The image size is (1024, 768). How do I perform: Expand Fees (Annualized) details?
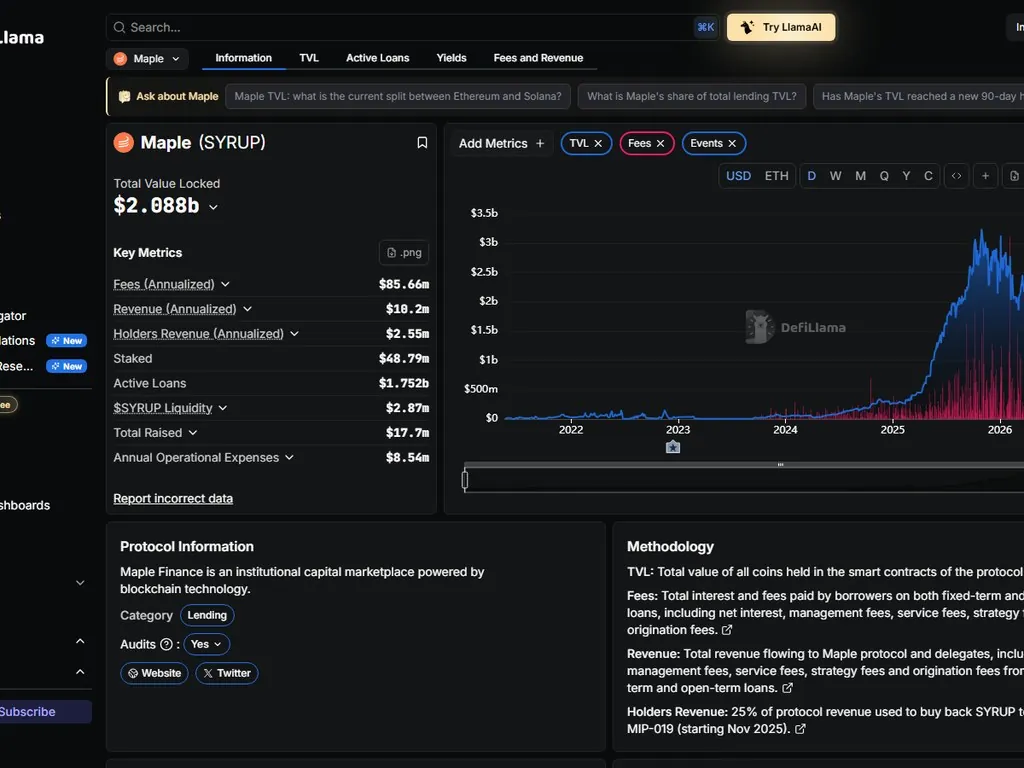(x=225, y=284)
